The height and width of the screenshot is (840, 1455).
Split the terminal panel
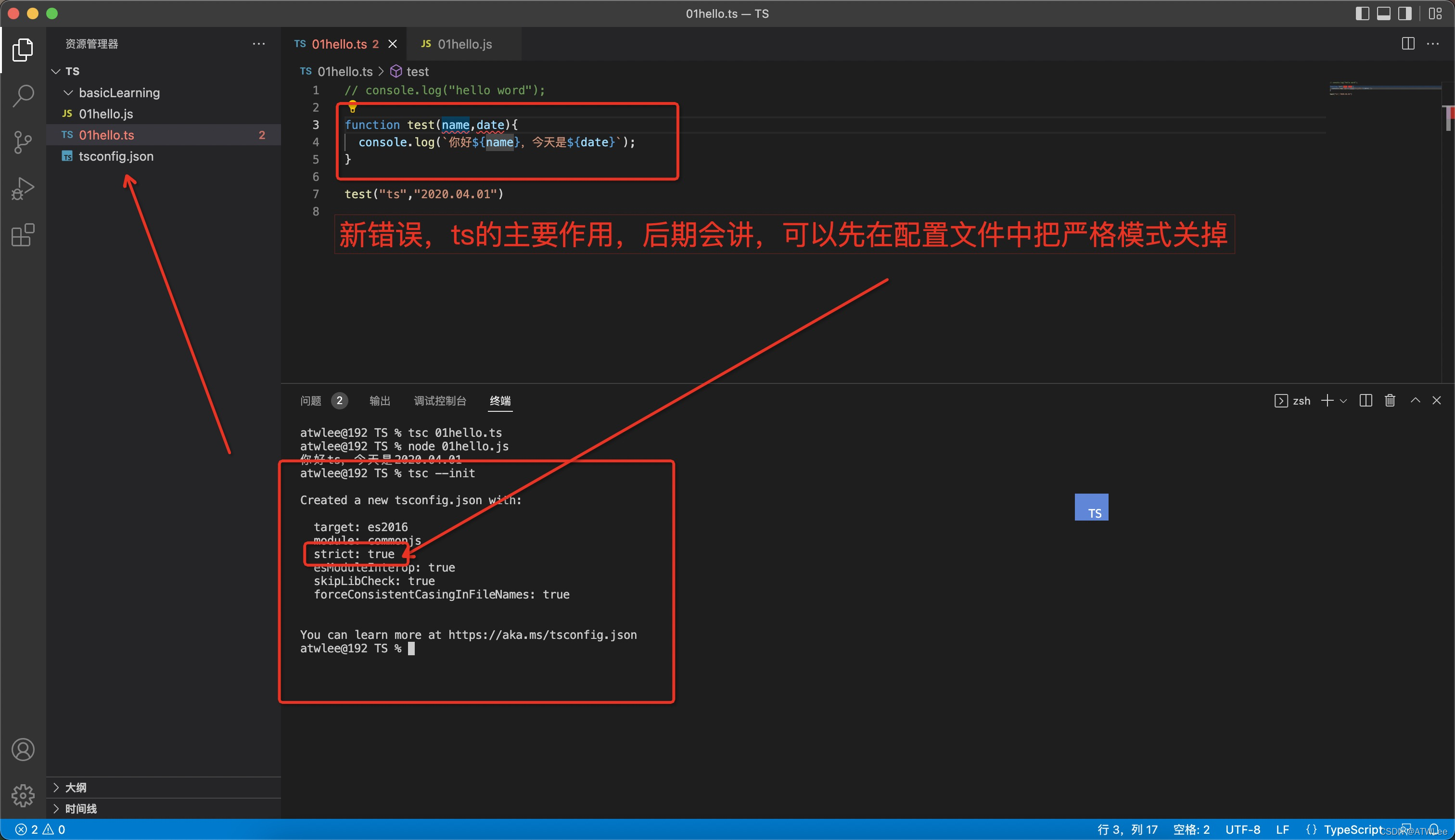coord(1366,400)
